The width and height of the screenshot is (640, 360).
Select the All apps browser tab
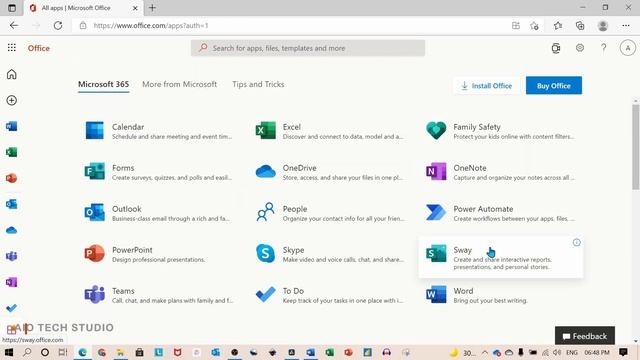click(x=83, y=8)
